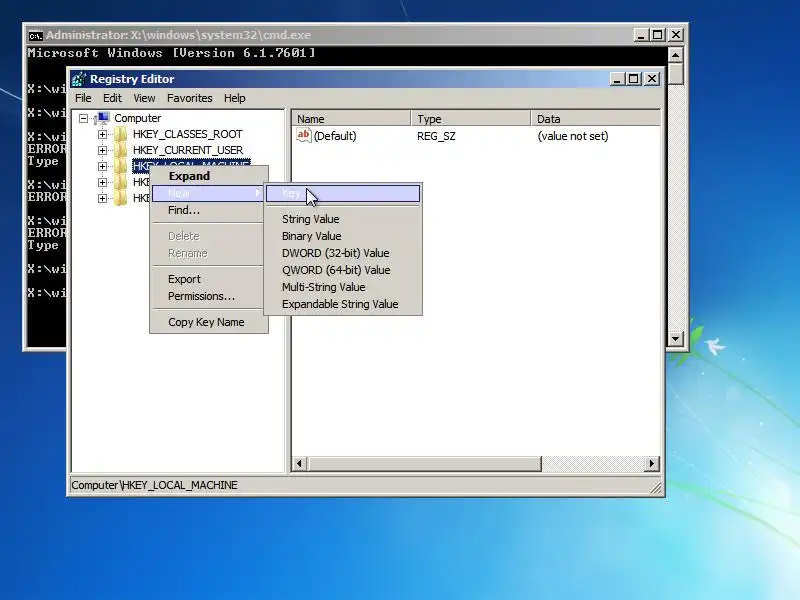Viewport: 800px width, 600px height.
Task: Expand the HKEY_CURRENT_USER node
Action: pos(102,150)
